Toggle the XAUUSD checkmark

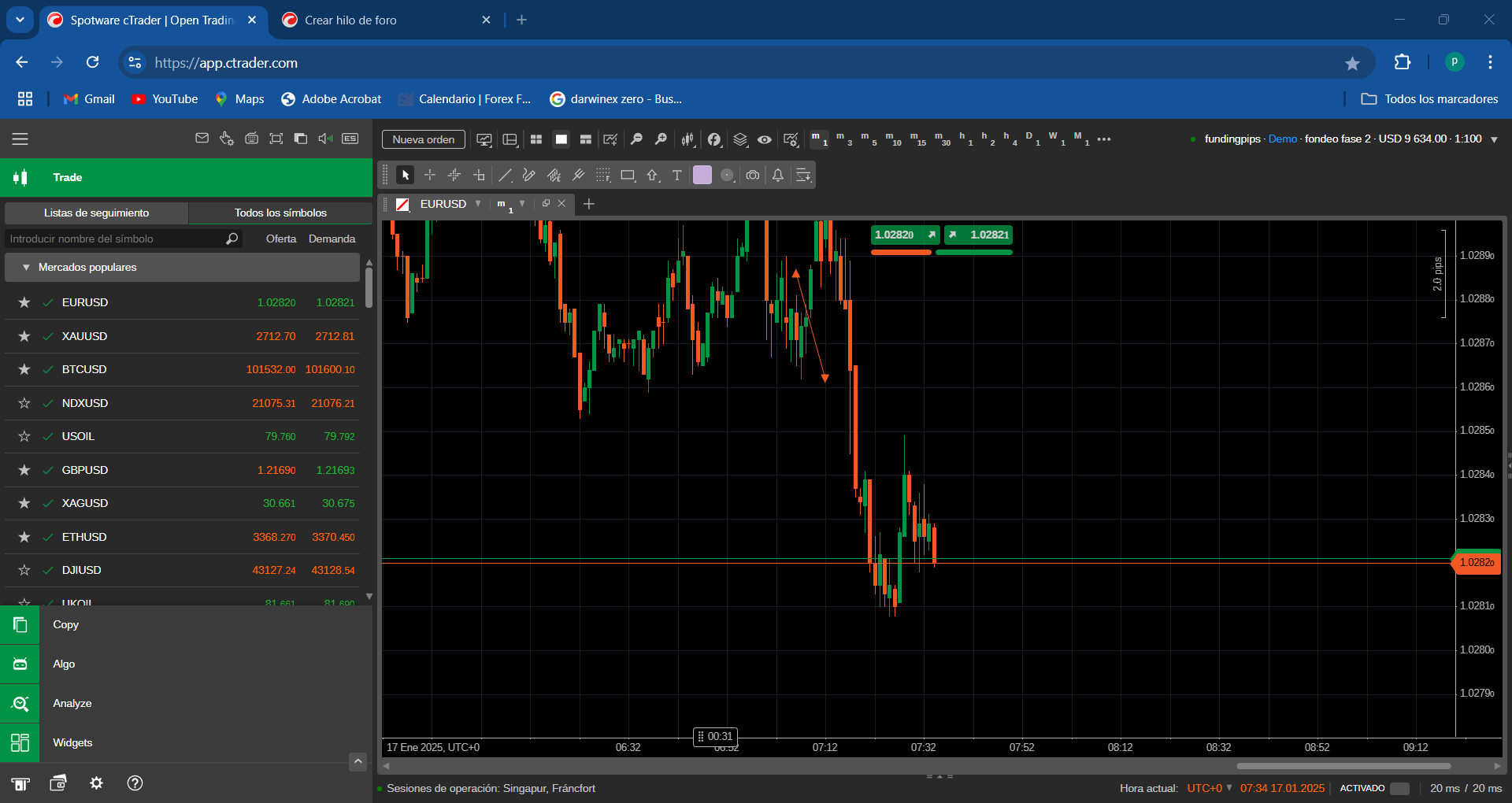[x=48, y=336]
